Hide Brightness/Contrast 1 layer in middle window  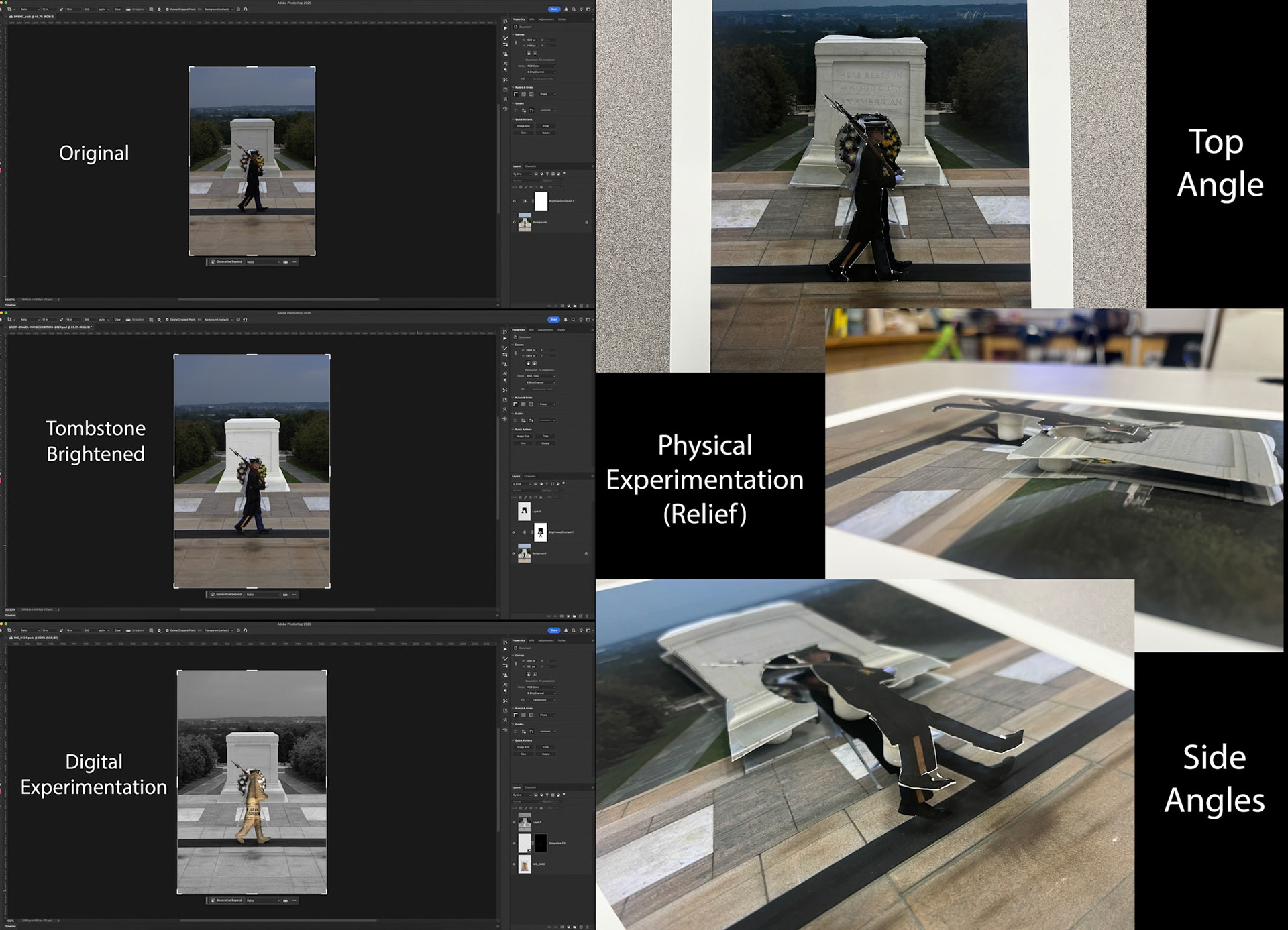click(x=515, y=532)
